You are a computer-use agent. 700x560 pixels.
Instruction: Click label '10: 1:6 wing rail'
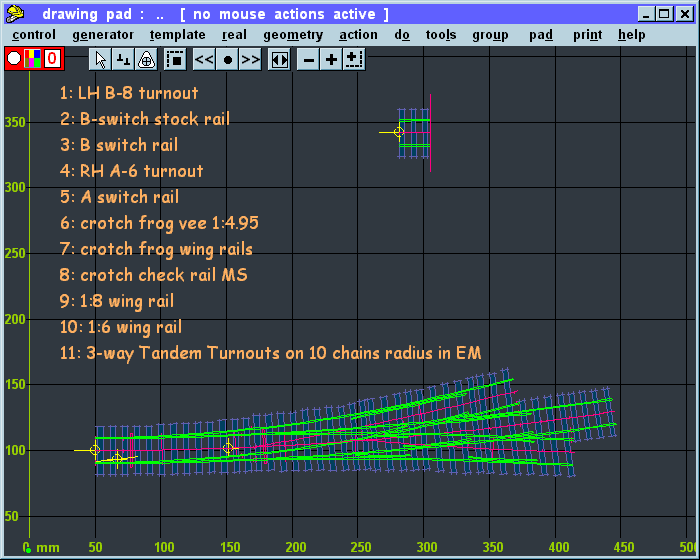[121, 327]
